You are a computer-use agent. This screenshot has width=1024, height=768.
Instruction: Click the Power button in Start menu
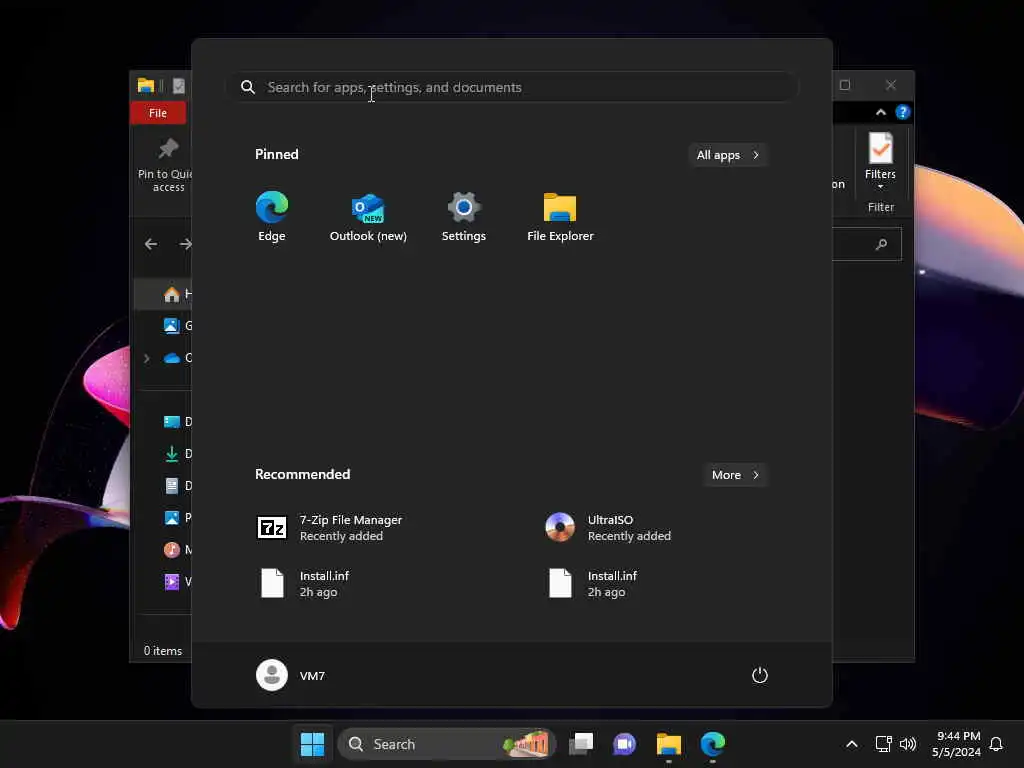[760, 675]
